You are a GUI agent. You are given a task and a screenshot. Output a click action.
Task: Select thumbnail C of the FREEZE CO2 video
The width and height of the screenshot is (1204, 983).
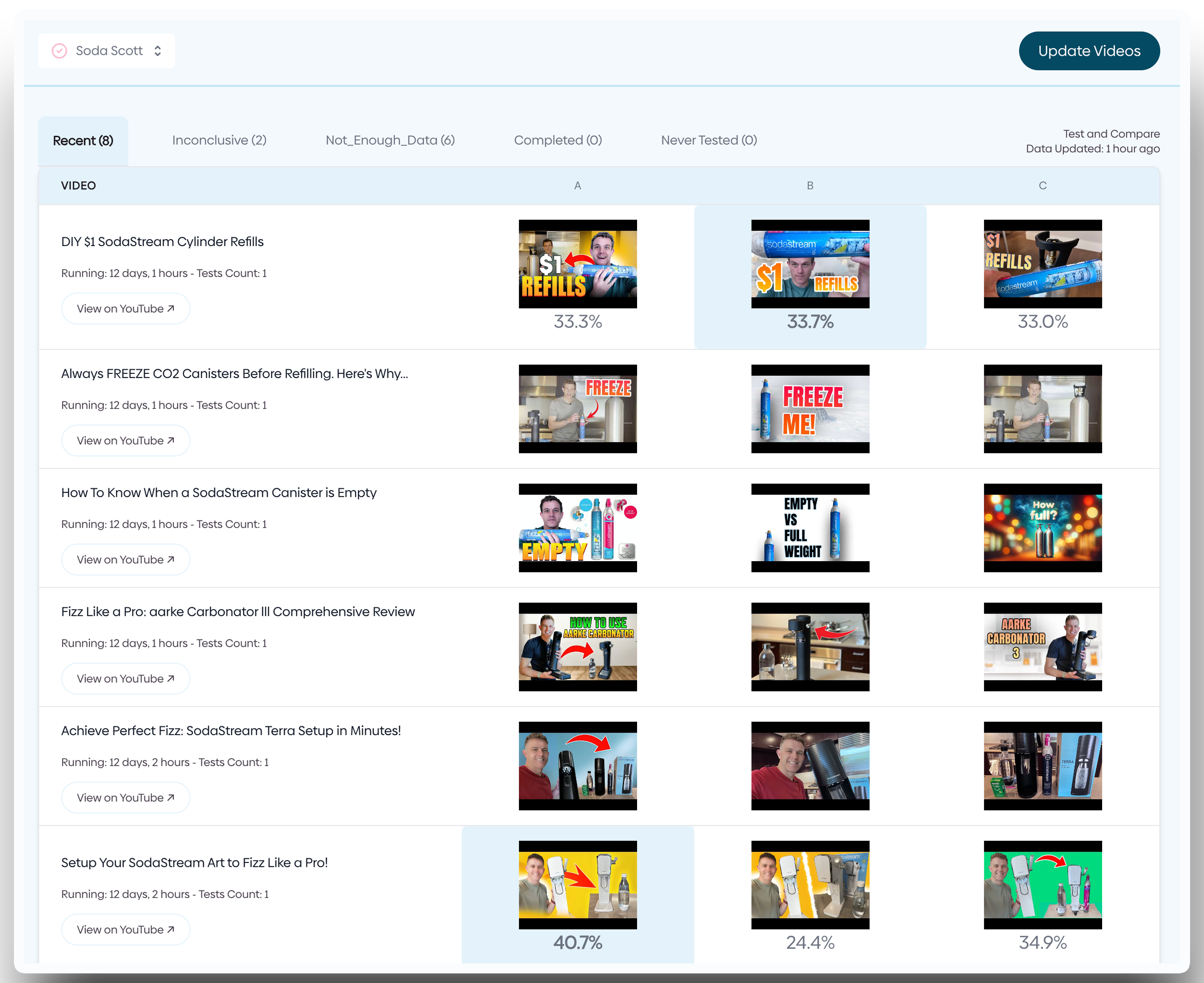tap(1043, 409)
